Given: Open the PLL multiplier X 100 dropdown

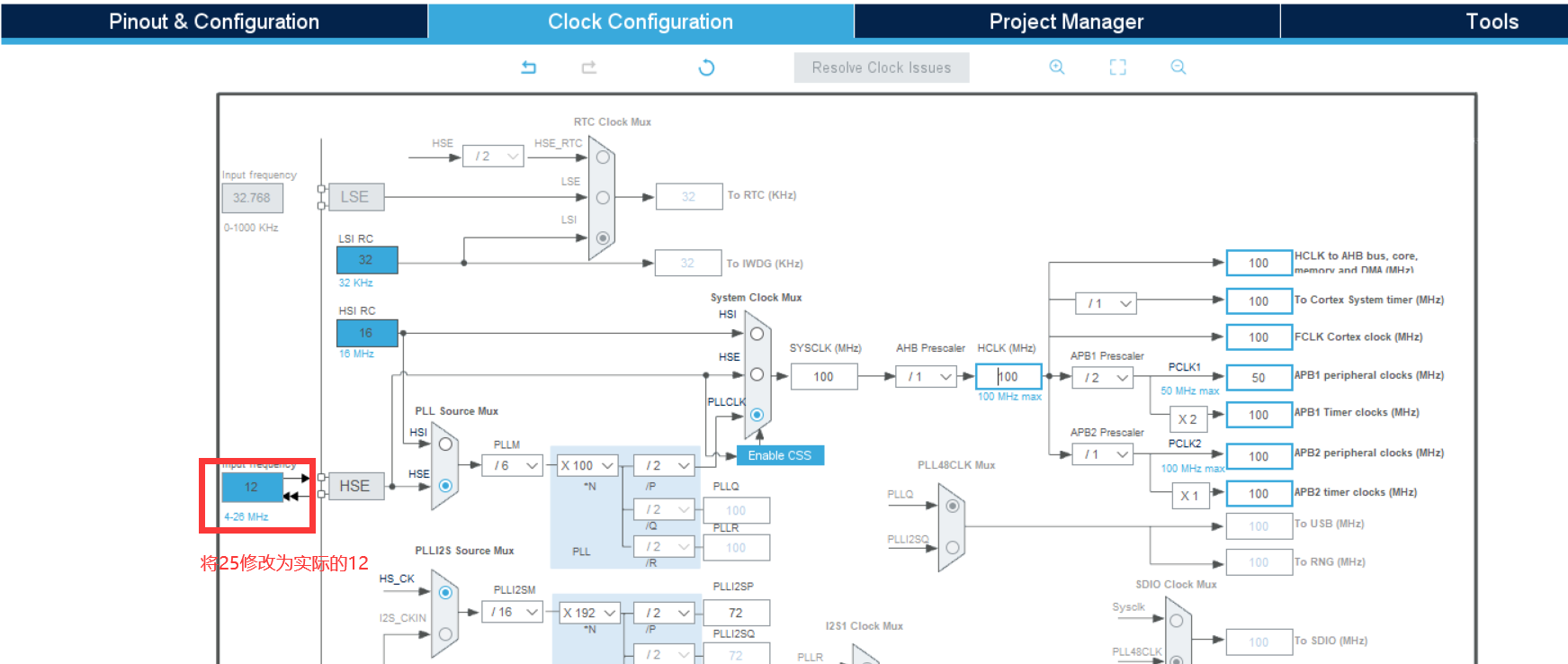Looking at the screenshot, I should coord(587,465).
